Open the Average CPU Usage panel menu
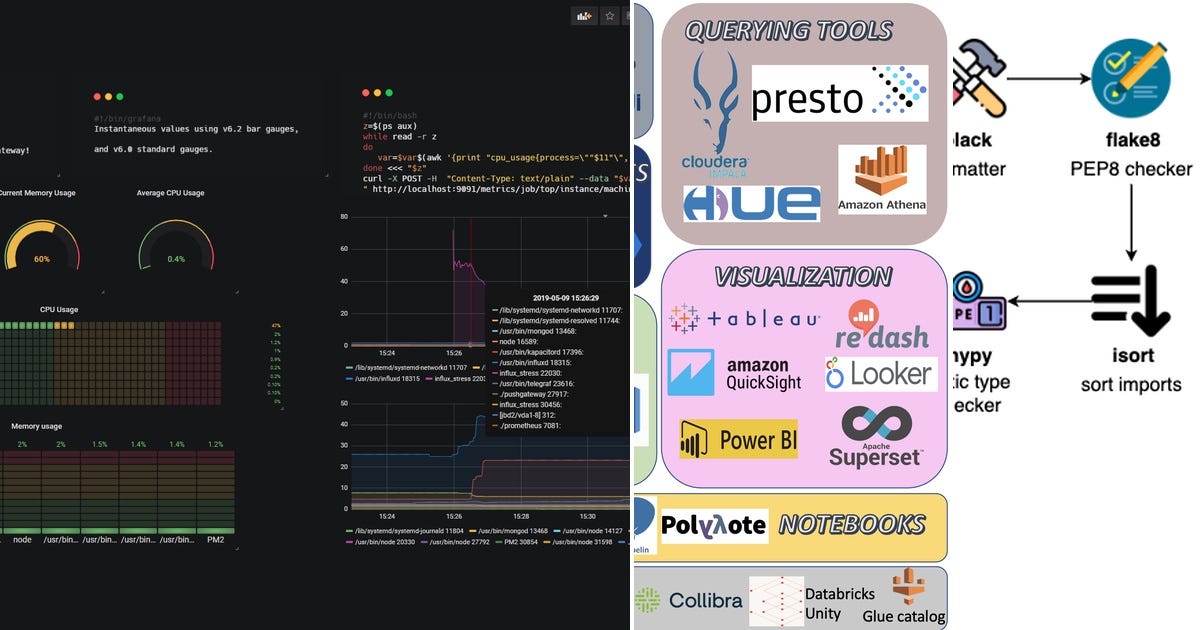The image size is (1200, 630). pos(170,193)
